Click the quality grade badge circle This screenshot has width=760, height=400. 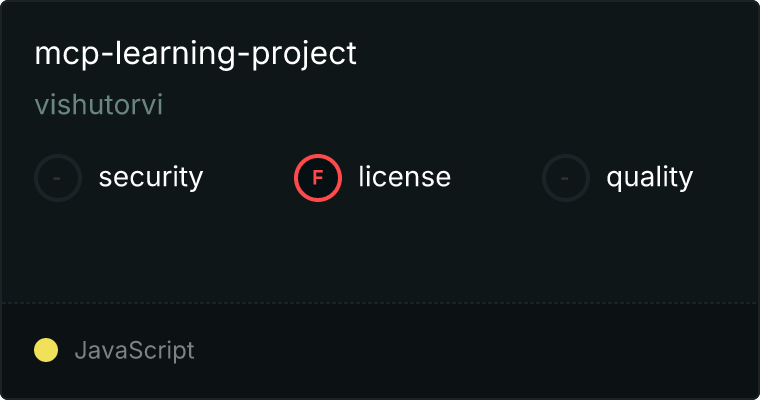[566, 178]
